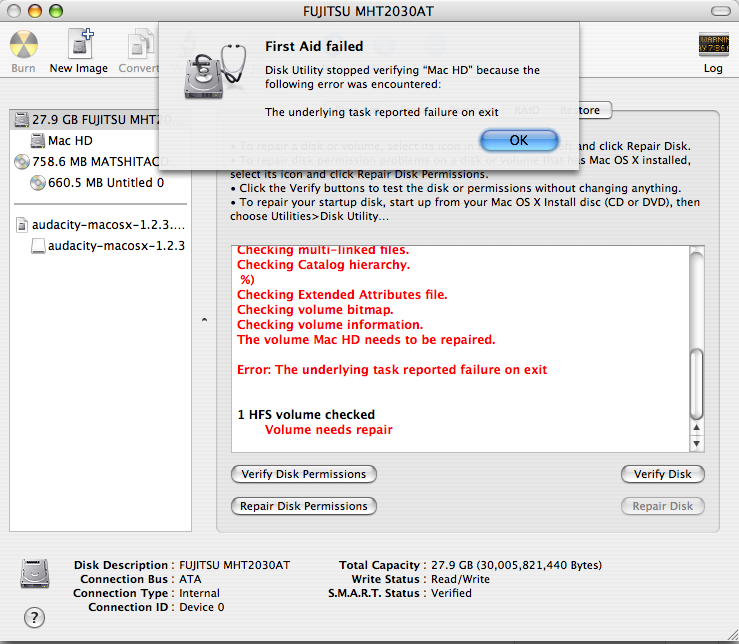Click Repair Disk Permissions button
This screenshot has height=644, width=739.
(x=304, y=506)
